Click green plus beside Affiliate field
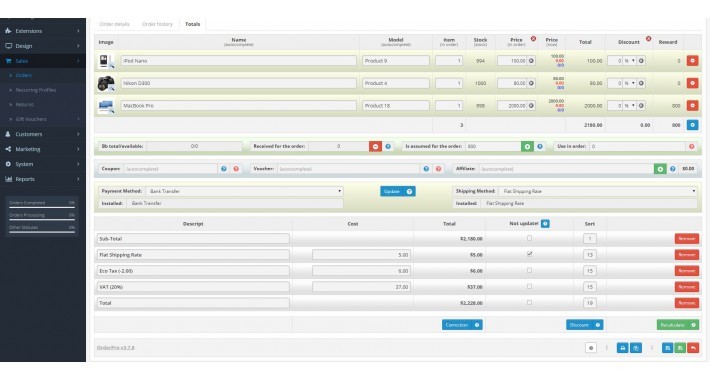This screenshot has width=710, height=380. (x=660, y=168)
